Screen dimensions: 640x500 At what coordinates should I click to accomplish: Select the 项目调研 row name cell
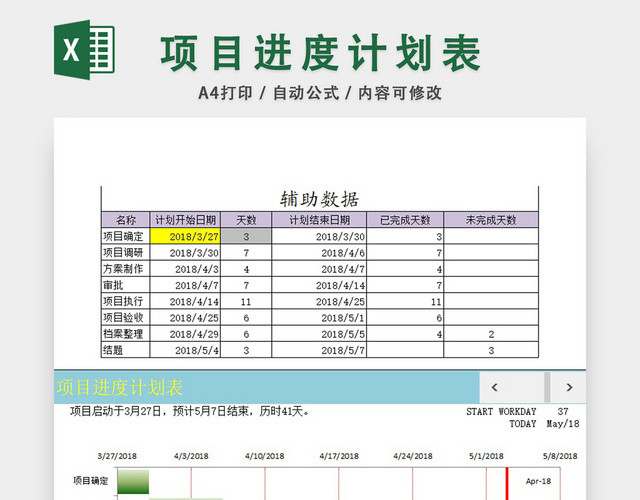coord(126,253)
